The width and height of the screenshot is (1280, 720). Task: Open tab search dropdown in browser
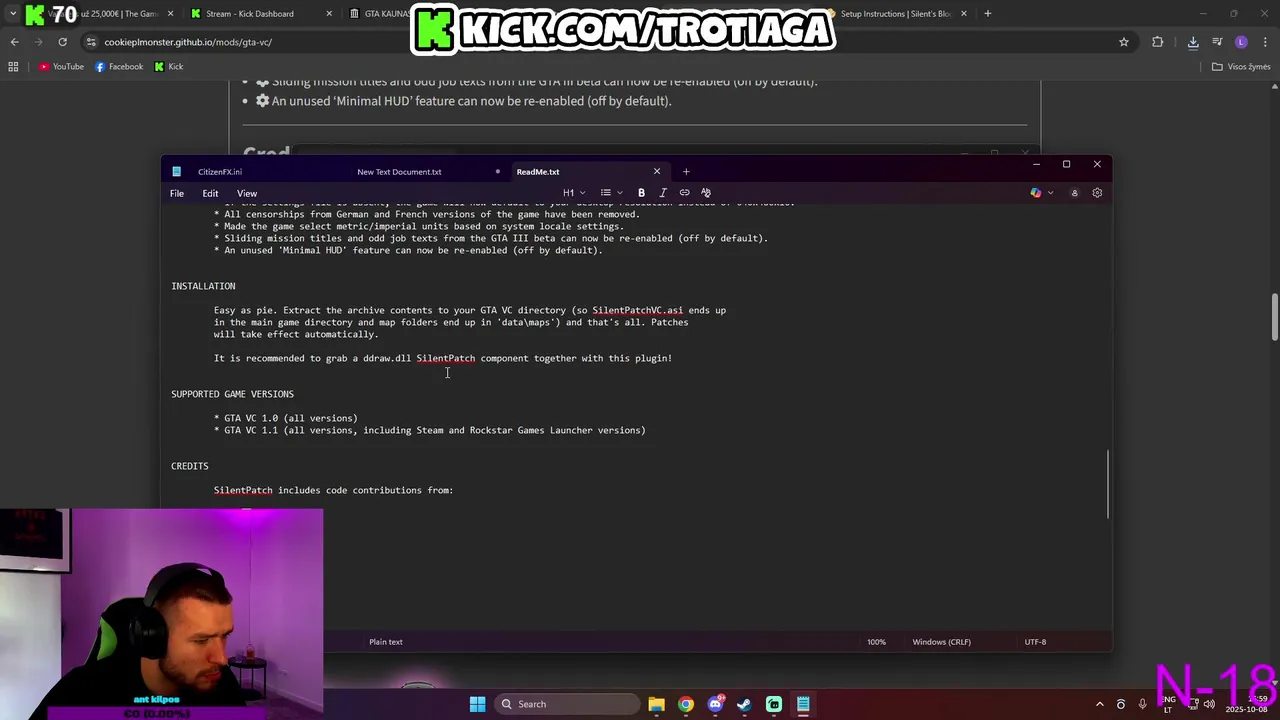click(x=12, y=14)
